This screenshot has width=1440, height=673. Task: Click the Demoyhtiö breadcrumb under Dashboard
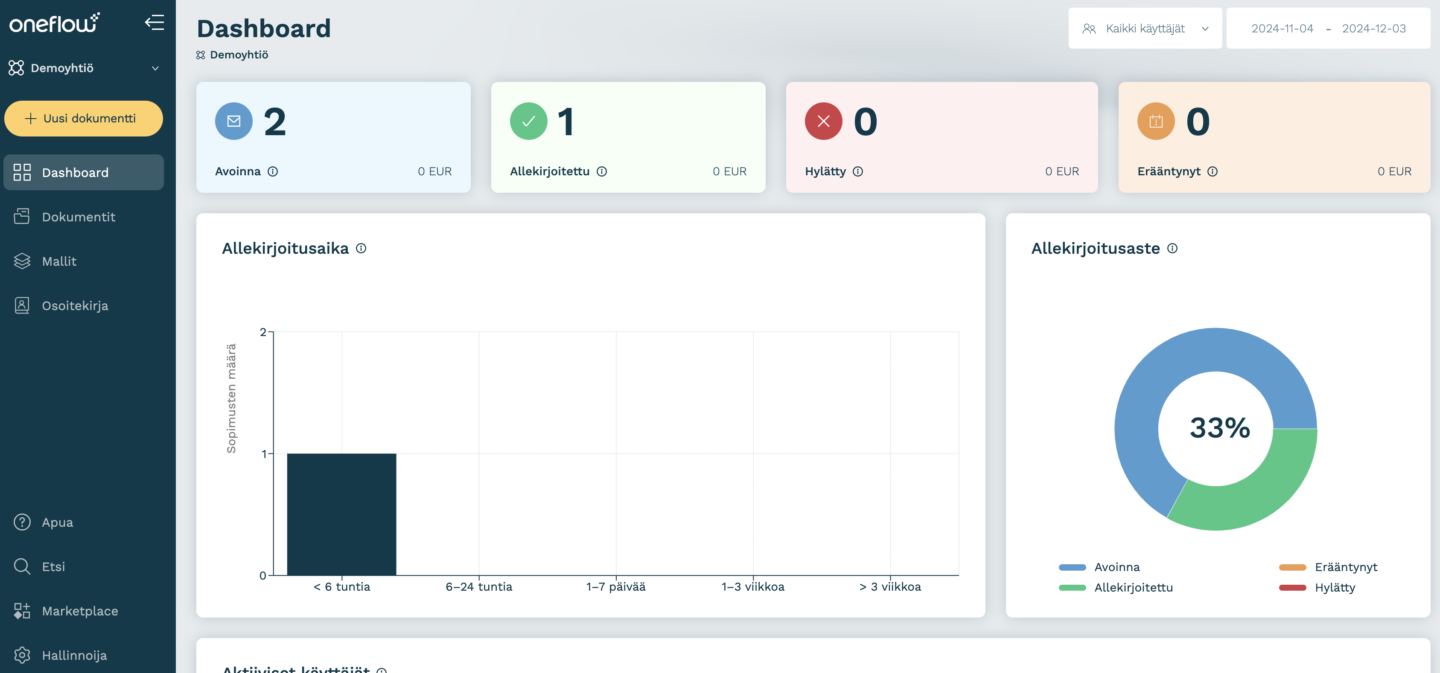coord(232,55)
